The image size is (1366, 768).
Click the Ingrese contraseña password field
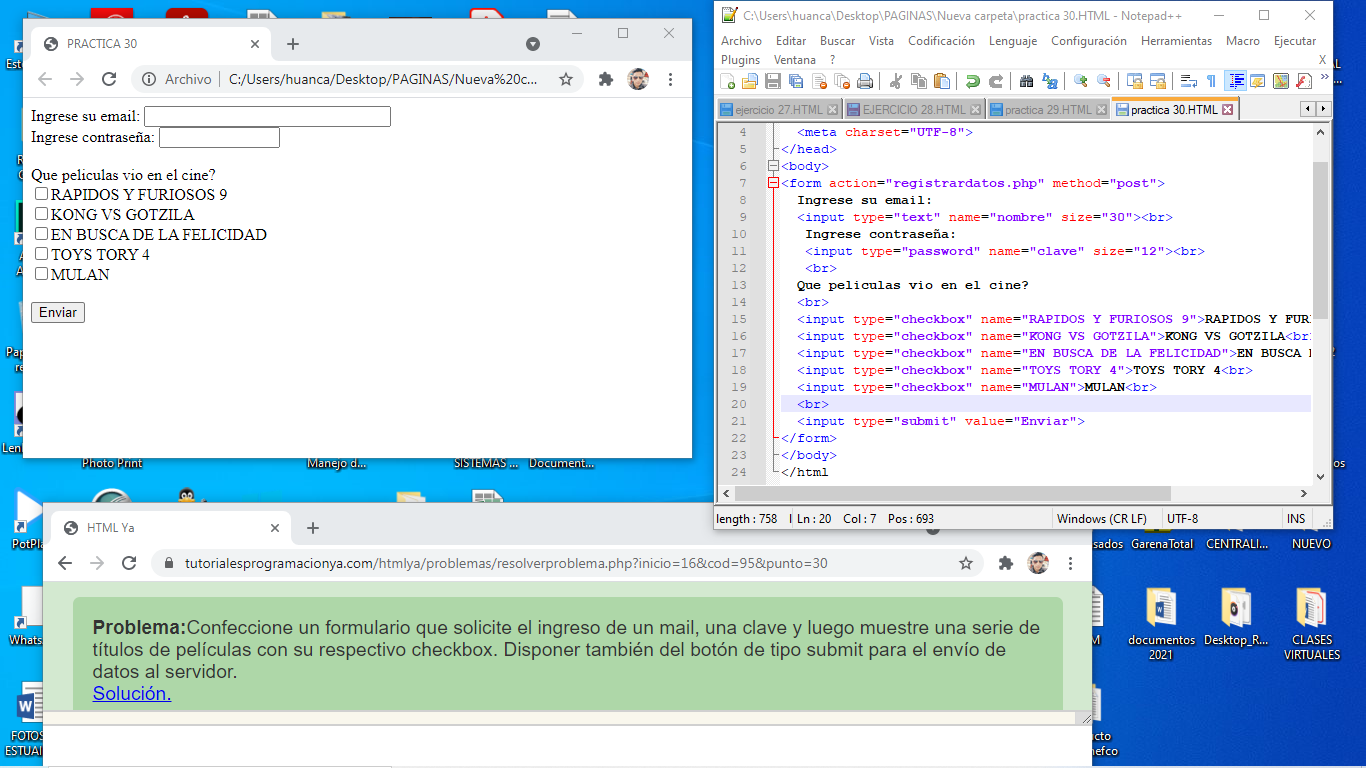click(x=219, y=137)
